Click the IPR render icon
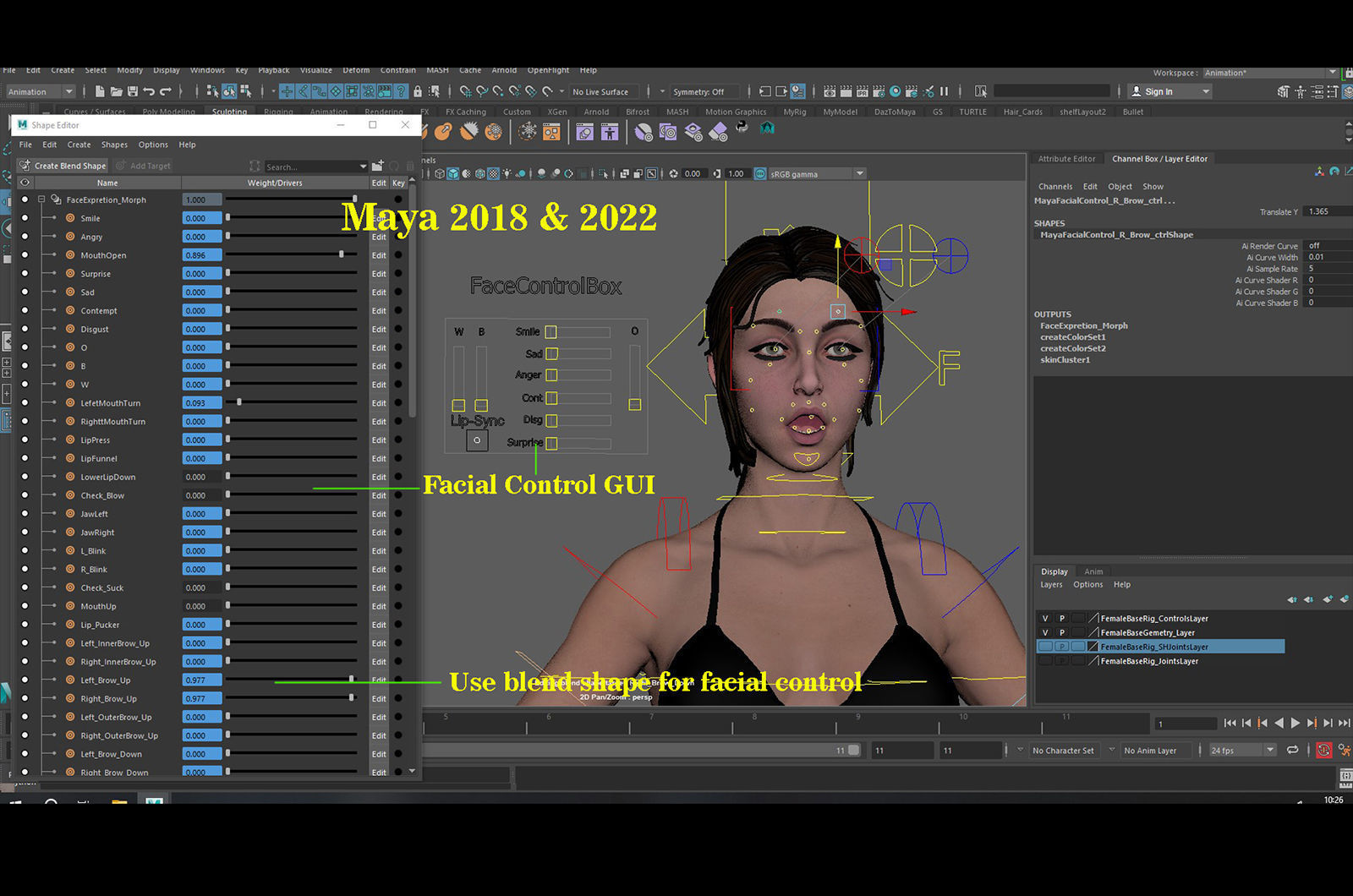 [863, 91]
